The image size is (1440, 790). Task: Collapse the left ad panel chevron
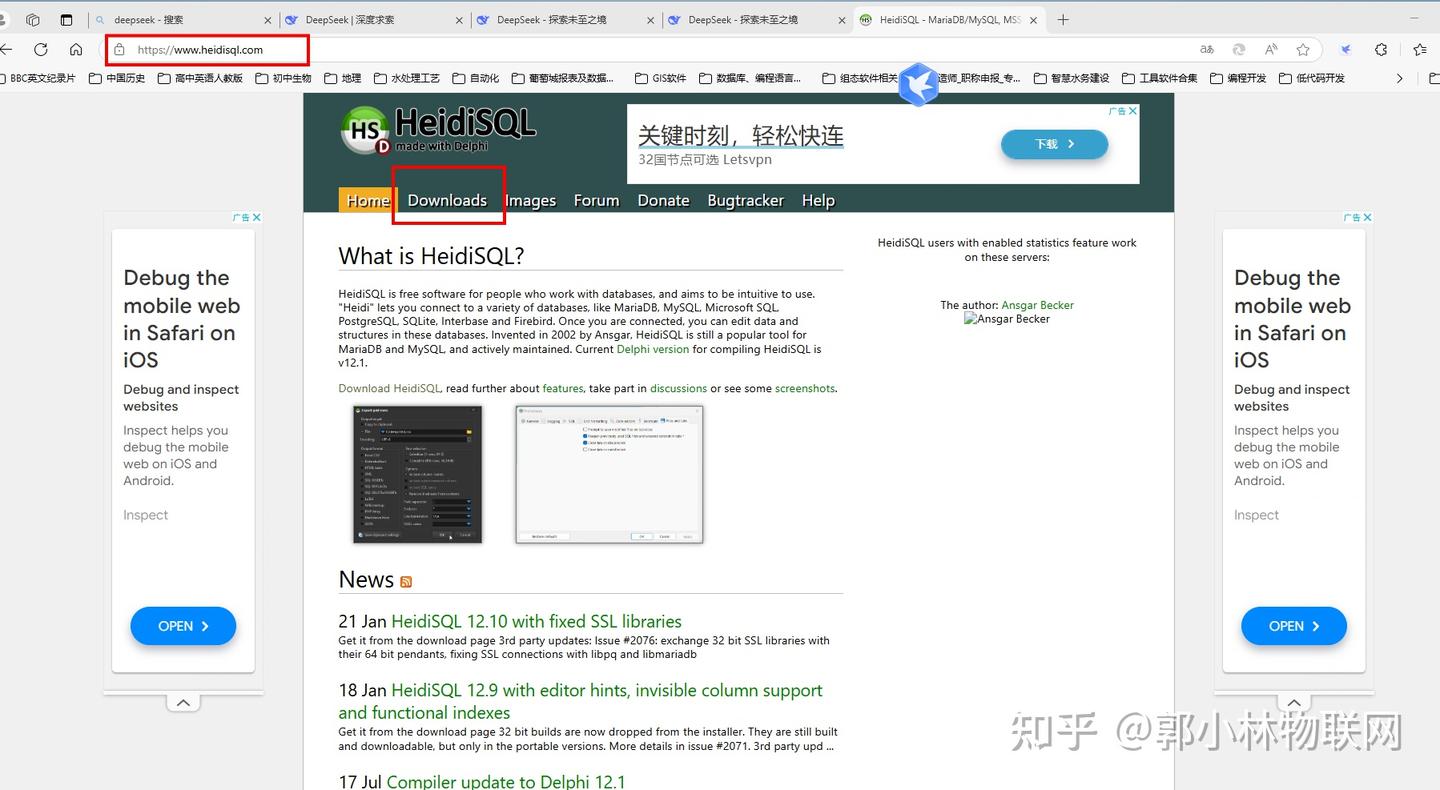tap(183, 702)
